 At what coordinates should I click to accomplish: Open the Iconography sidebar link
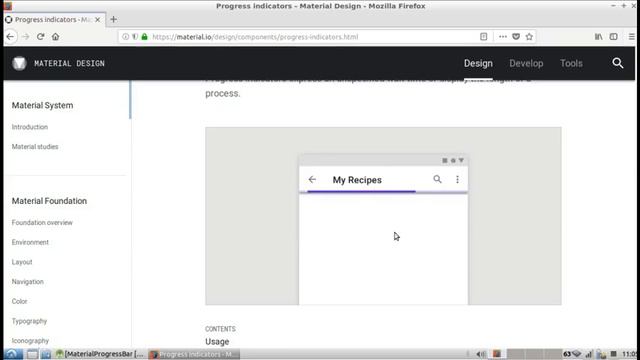point(30,341)
